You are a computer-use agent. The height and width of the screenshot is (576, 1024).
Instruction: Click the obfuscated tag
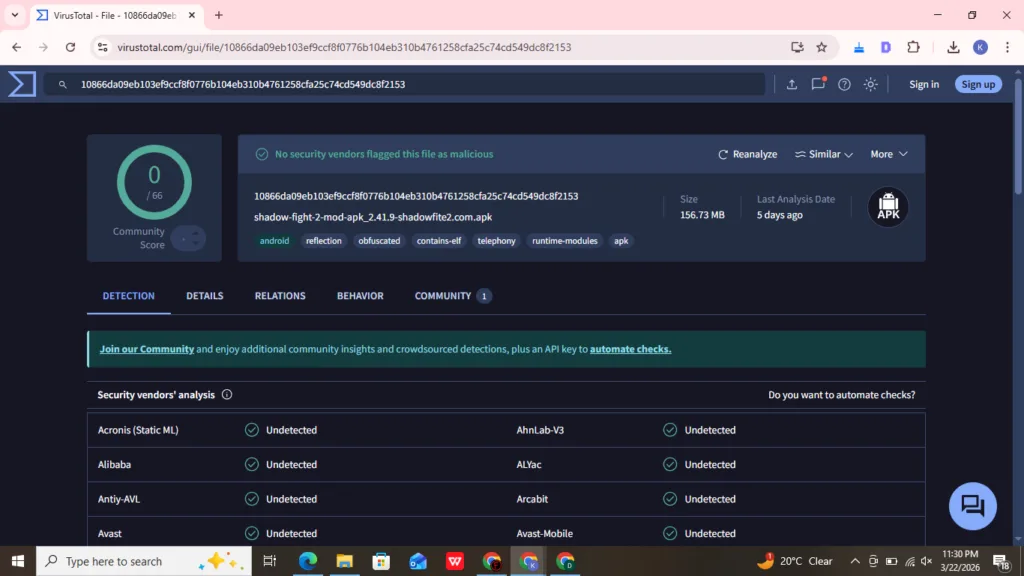point(379,241)
